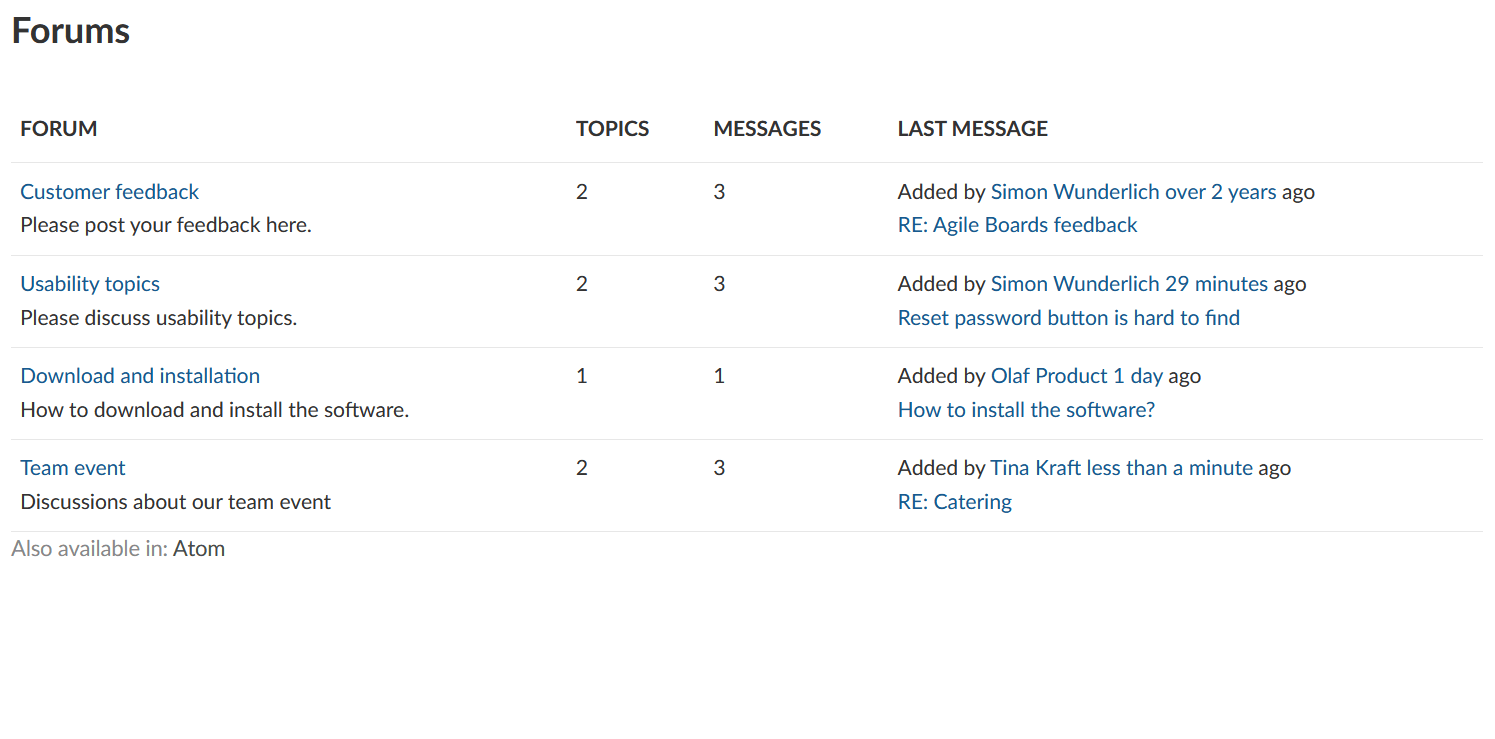Subscribe via the Atom feed link
The height and width of the screenshot is (739, 1495).
tap(199, 548)
